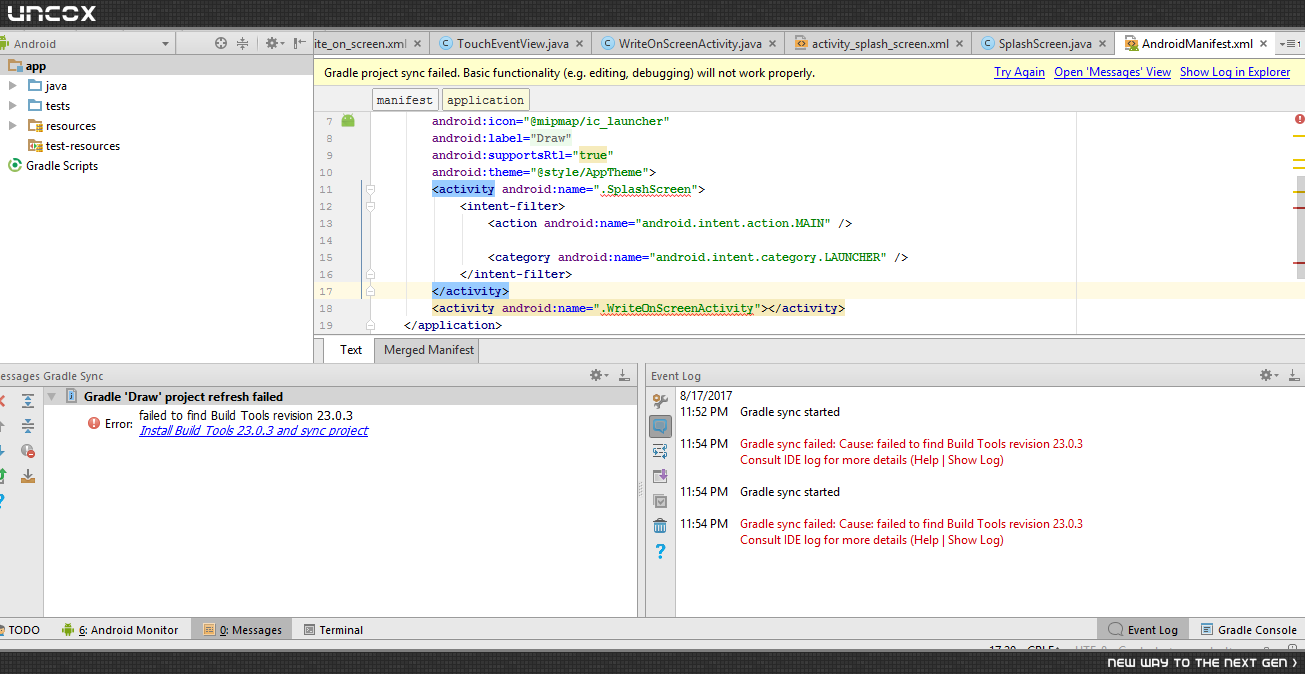The width and height of the screenshot is (1305, 674).
Task: Click the manifest breadcrumb
Action: point(405,100)
